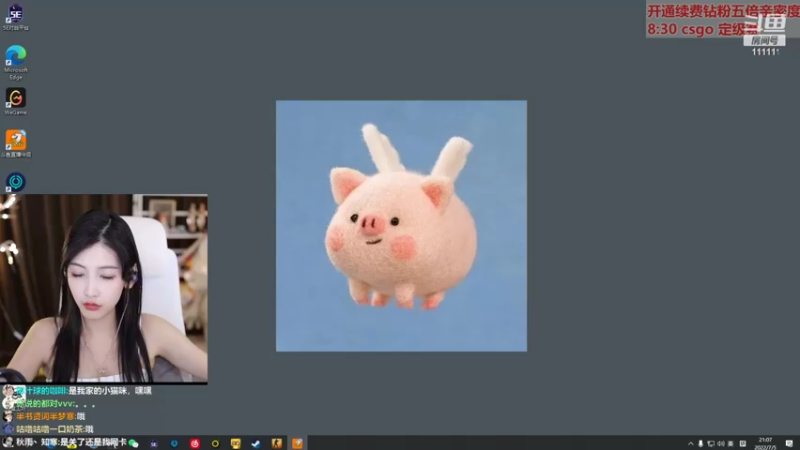Click the input method language indicator
800x450 pixels.
[x=731, y=443]
